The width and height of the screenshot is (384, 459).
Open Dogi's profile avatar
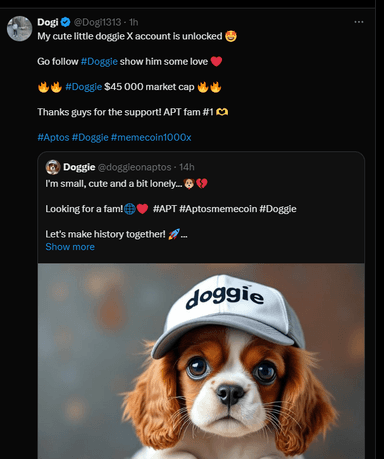click(x=19, y=29)
